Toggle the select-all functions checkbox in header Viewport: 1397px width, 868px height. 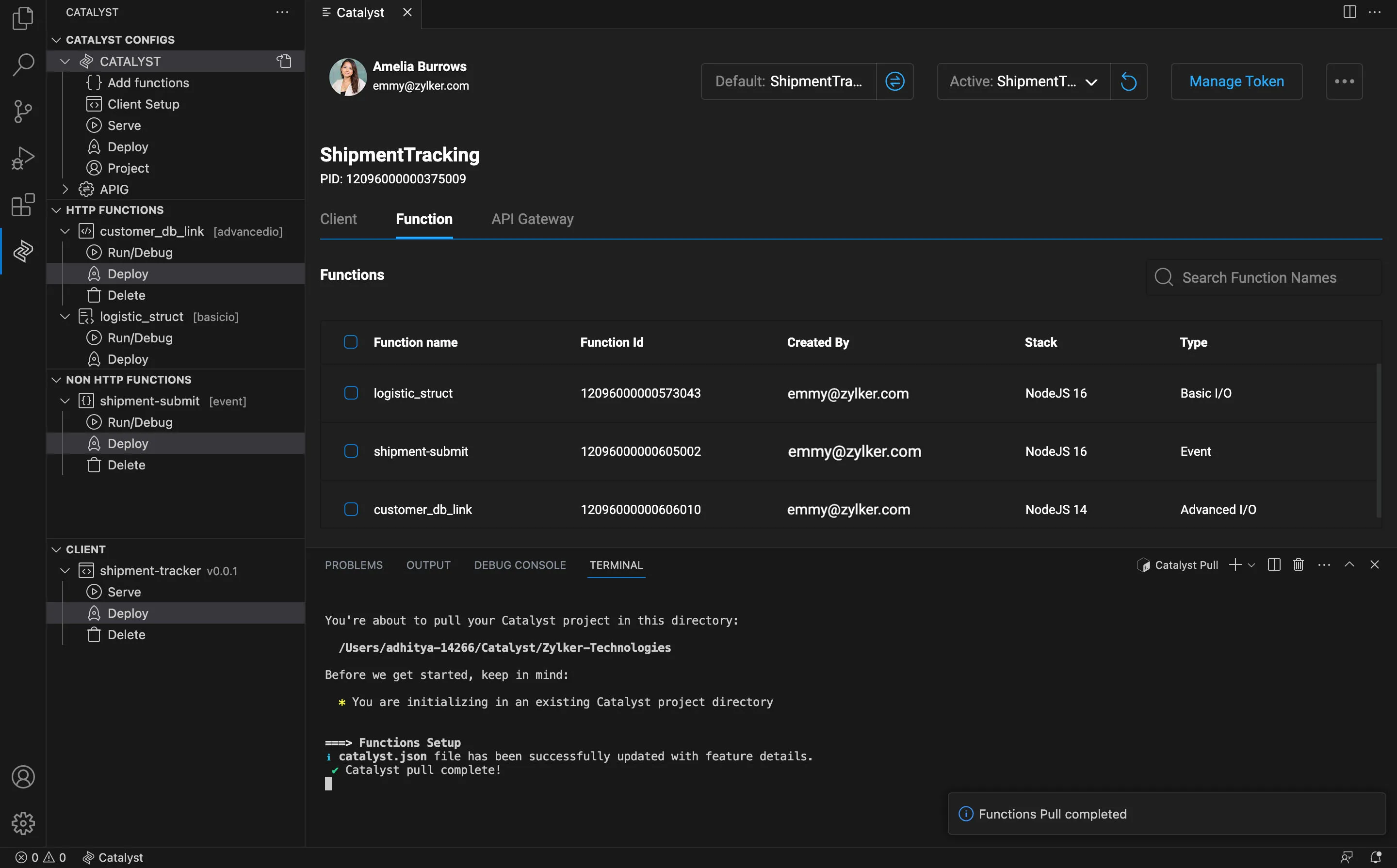[x=350, y=342]
